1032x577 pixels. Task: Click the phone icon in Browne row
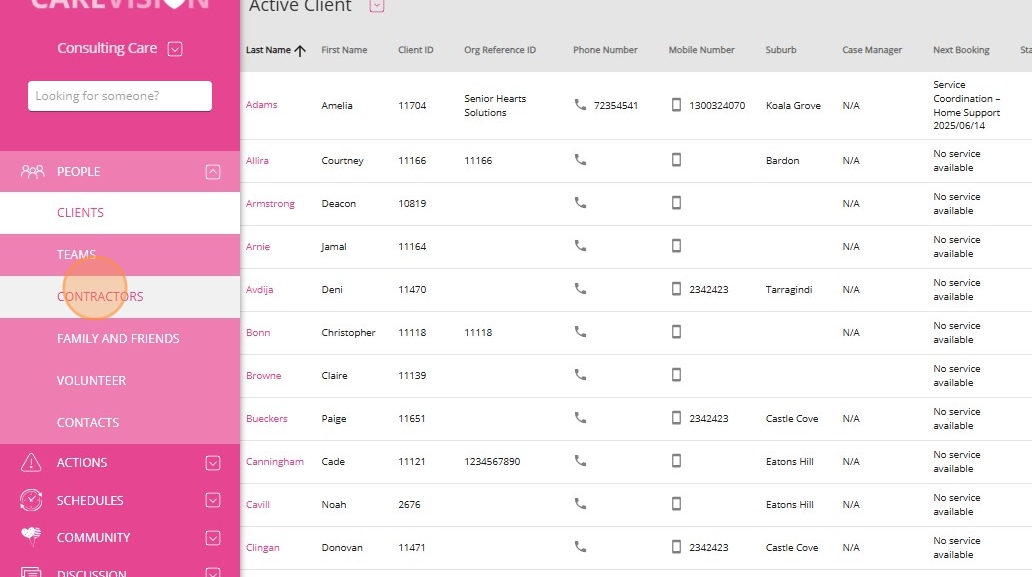(x=580, y=374)
